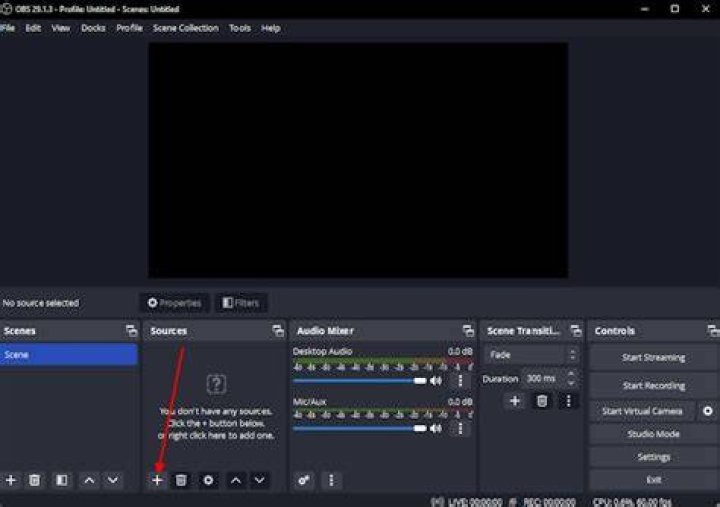
Task: Open Audio Mixer menu dots at bottom
Action: (x=331, y=480)
